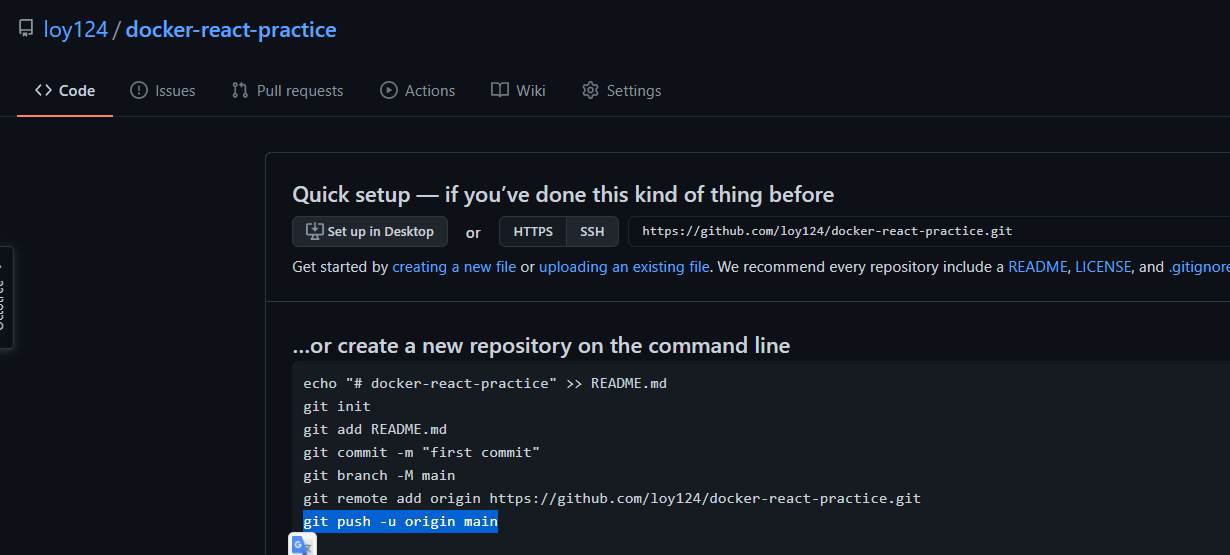Select the HTTPS clone option
Viewport: 1230px width, 555px height.
533,231
